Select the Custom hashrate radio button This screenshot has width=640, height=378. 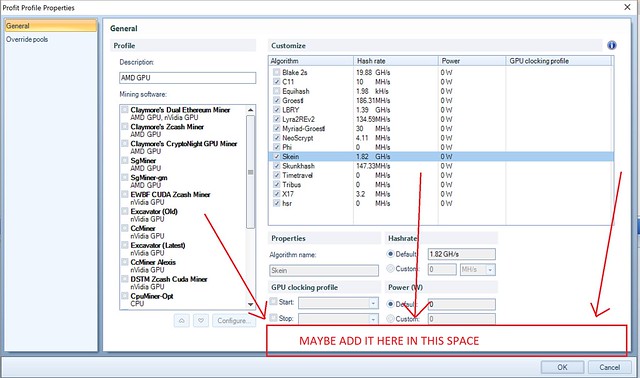[x=390, y=269]
